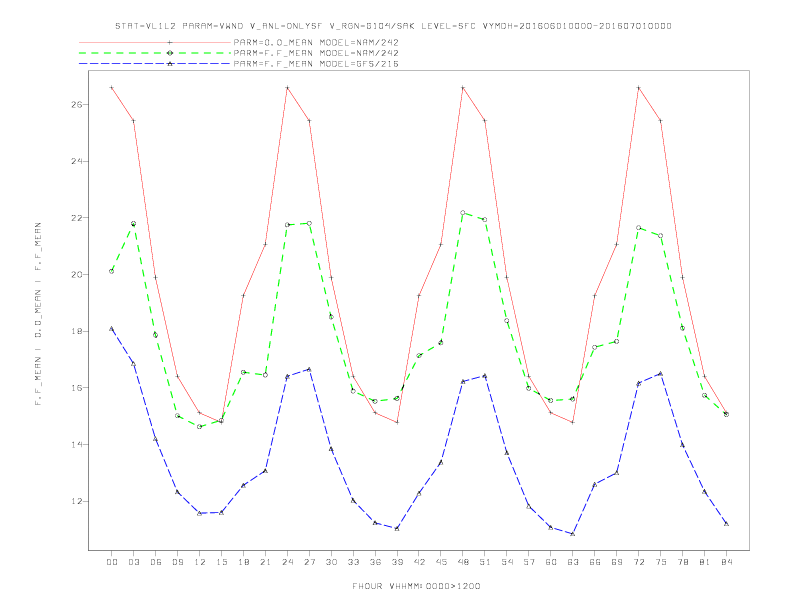Click y-axis tick label 24
792x612 pixels.
[x=77, y=162]
